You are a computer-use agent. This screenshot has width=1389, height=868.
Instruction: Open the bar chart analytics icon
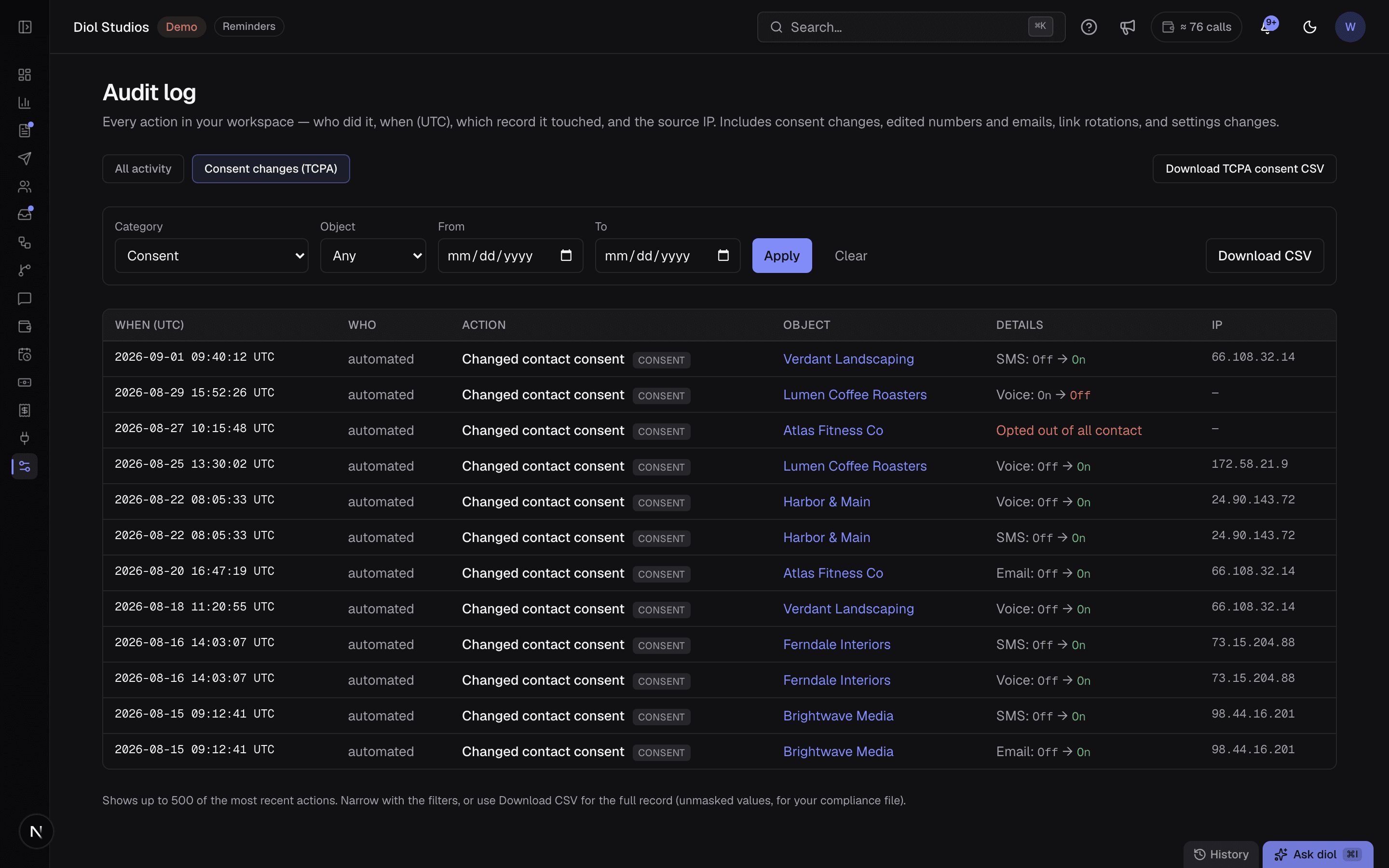25,103
